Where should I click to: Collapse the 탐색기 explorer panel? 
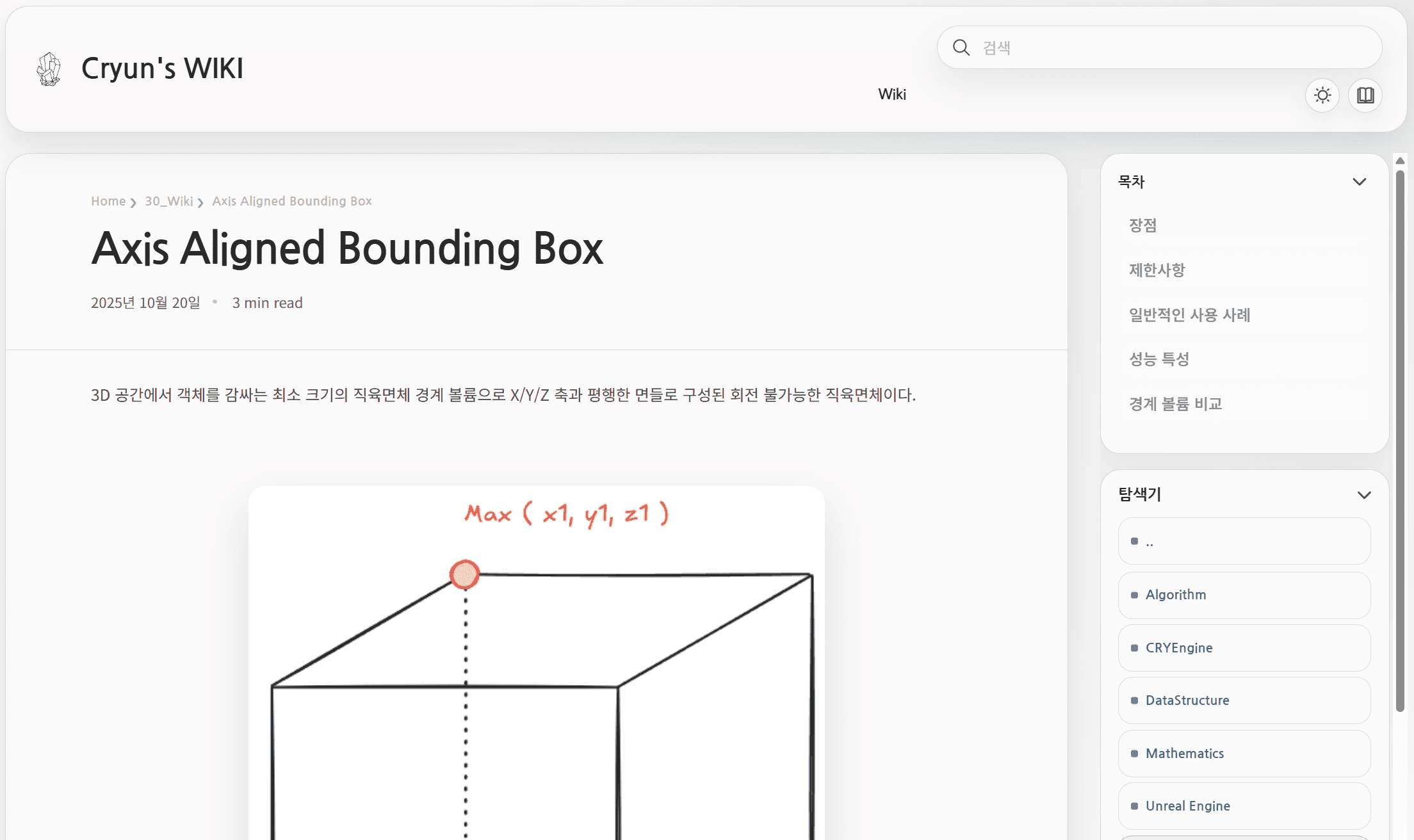[x=1364, y=495]
